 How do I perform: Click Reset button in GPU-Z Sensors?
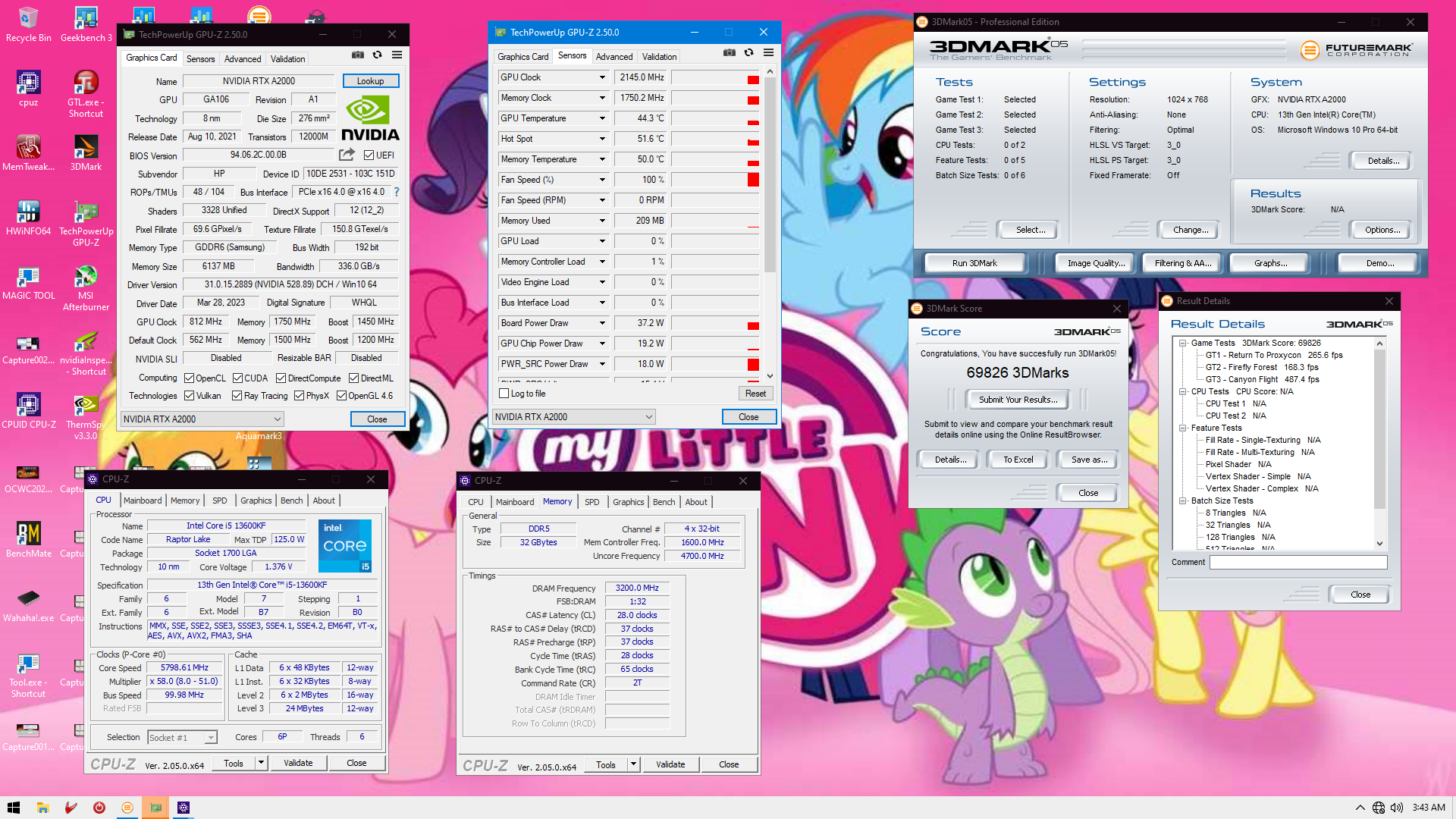[755, 394]
